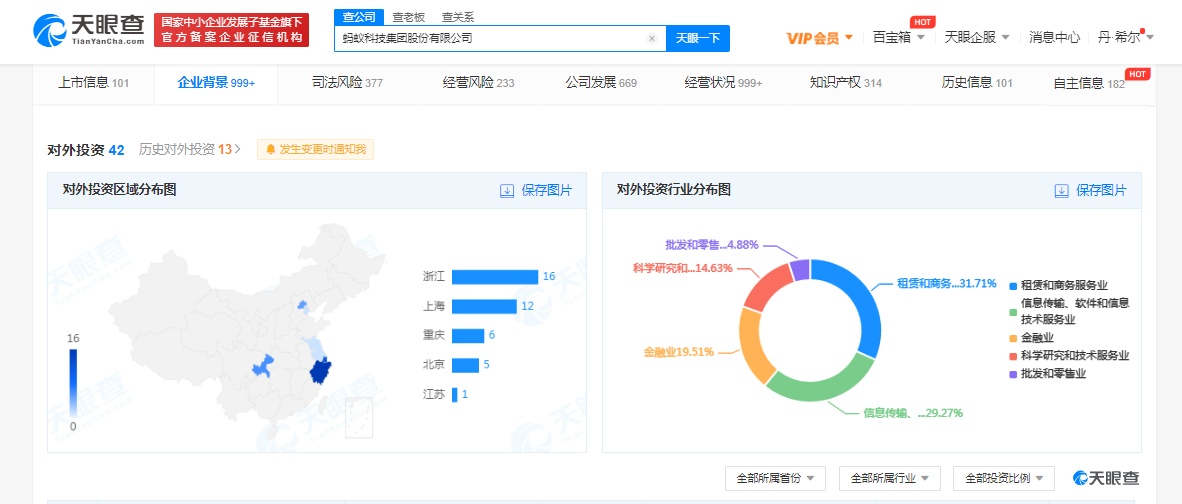This screenshot has width=1182, height=504.
Task: Open 经营状况 999+ tab
Action: [x=724, y=83]
